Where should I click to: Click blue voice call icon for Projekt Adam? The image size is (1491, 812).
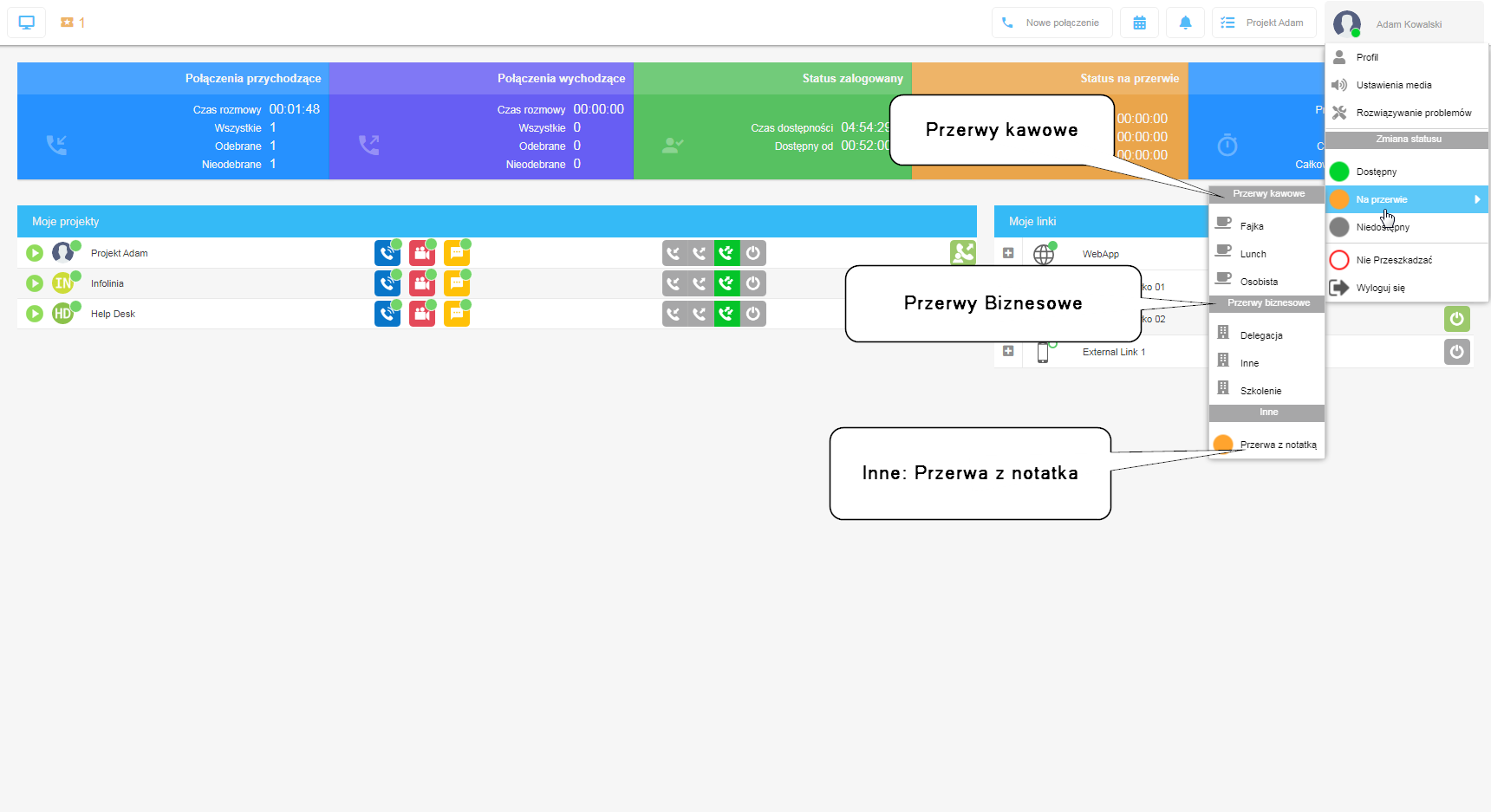(x=387, y=253)
